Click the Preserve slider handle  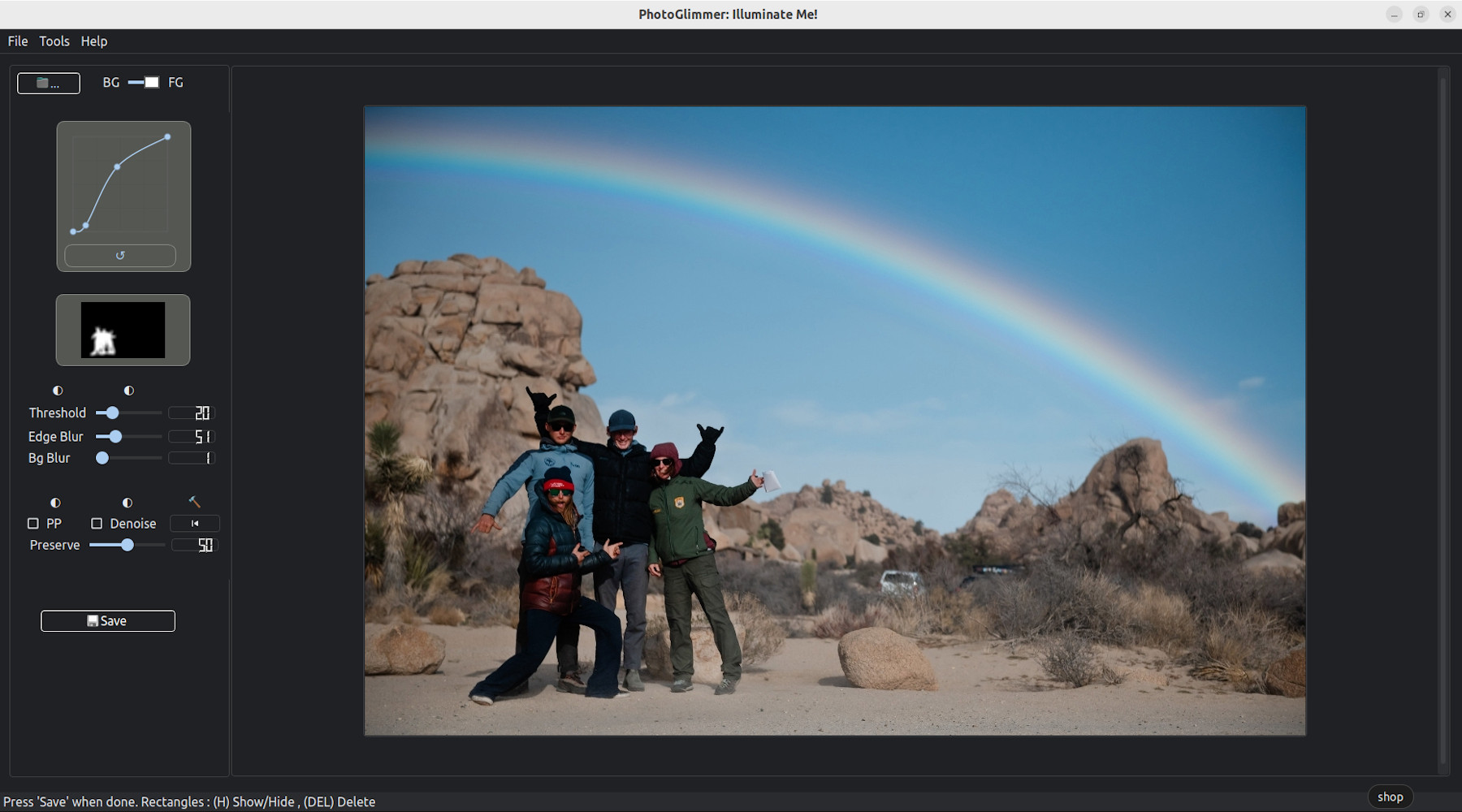point(128,546)
